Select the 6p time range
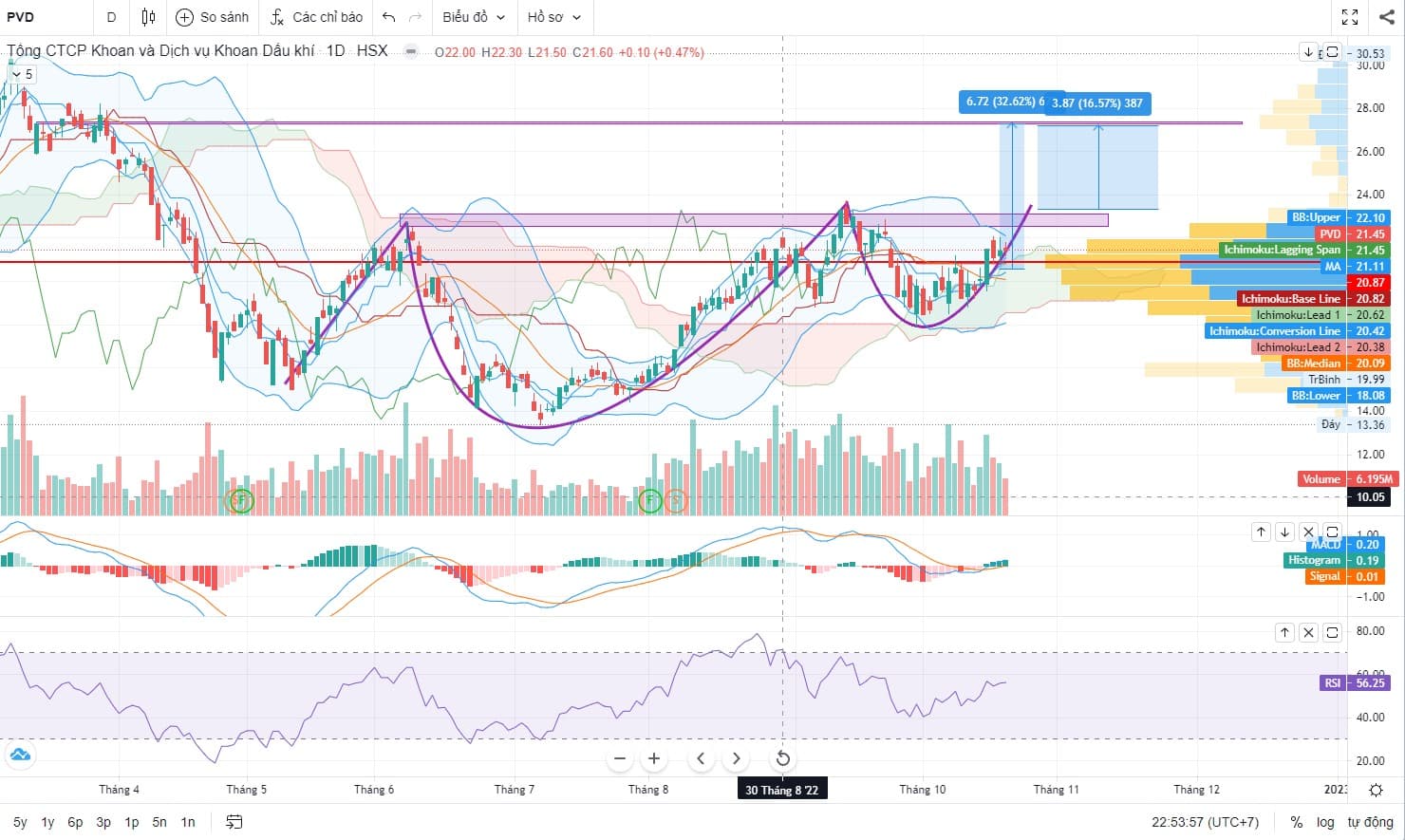 [x=75, y=822]
